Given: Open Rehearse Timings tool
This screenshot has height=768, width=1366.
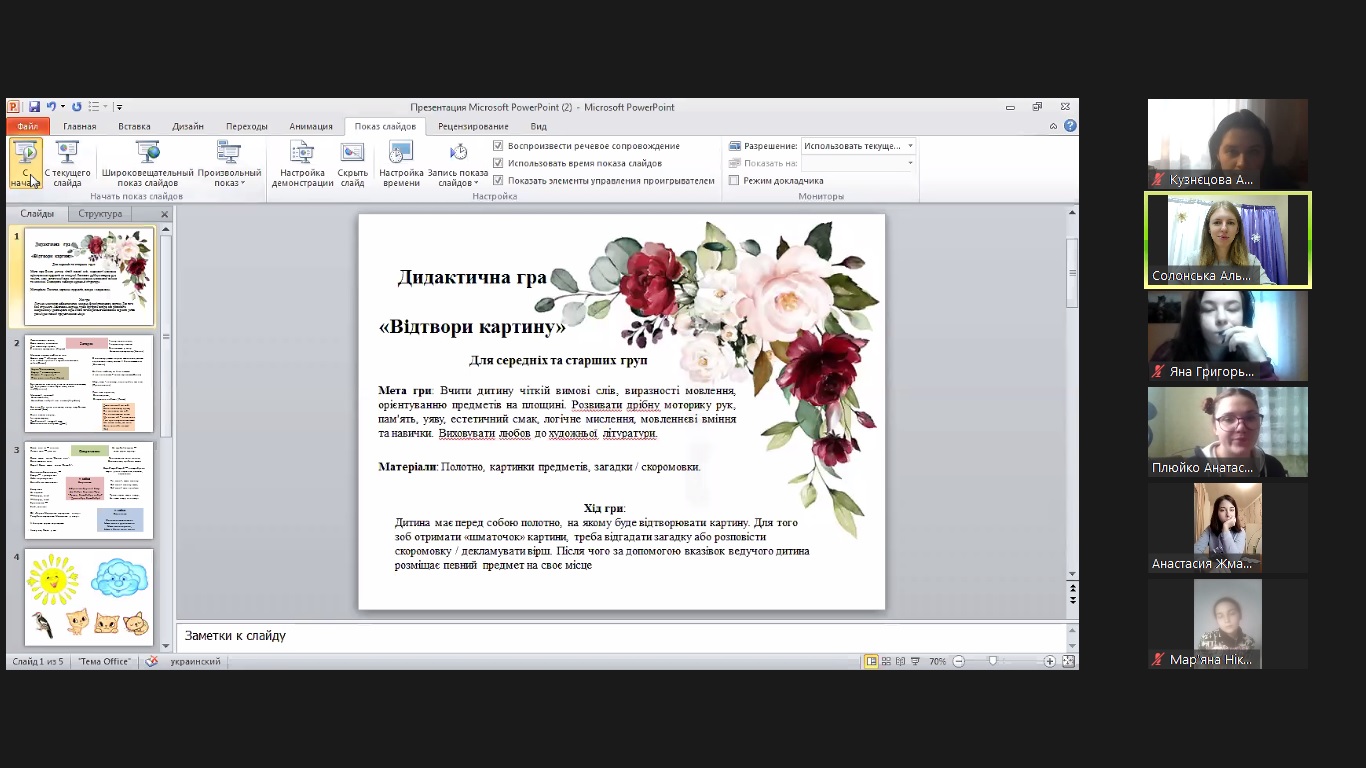Looking at the screenshot, I should (401, 163).
